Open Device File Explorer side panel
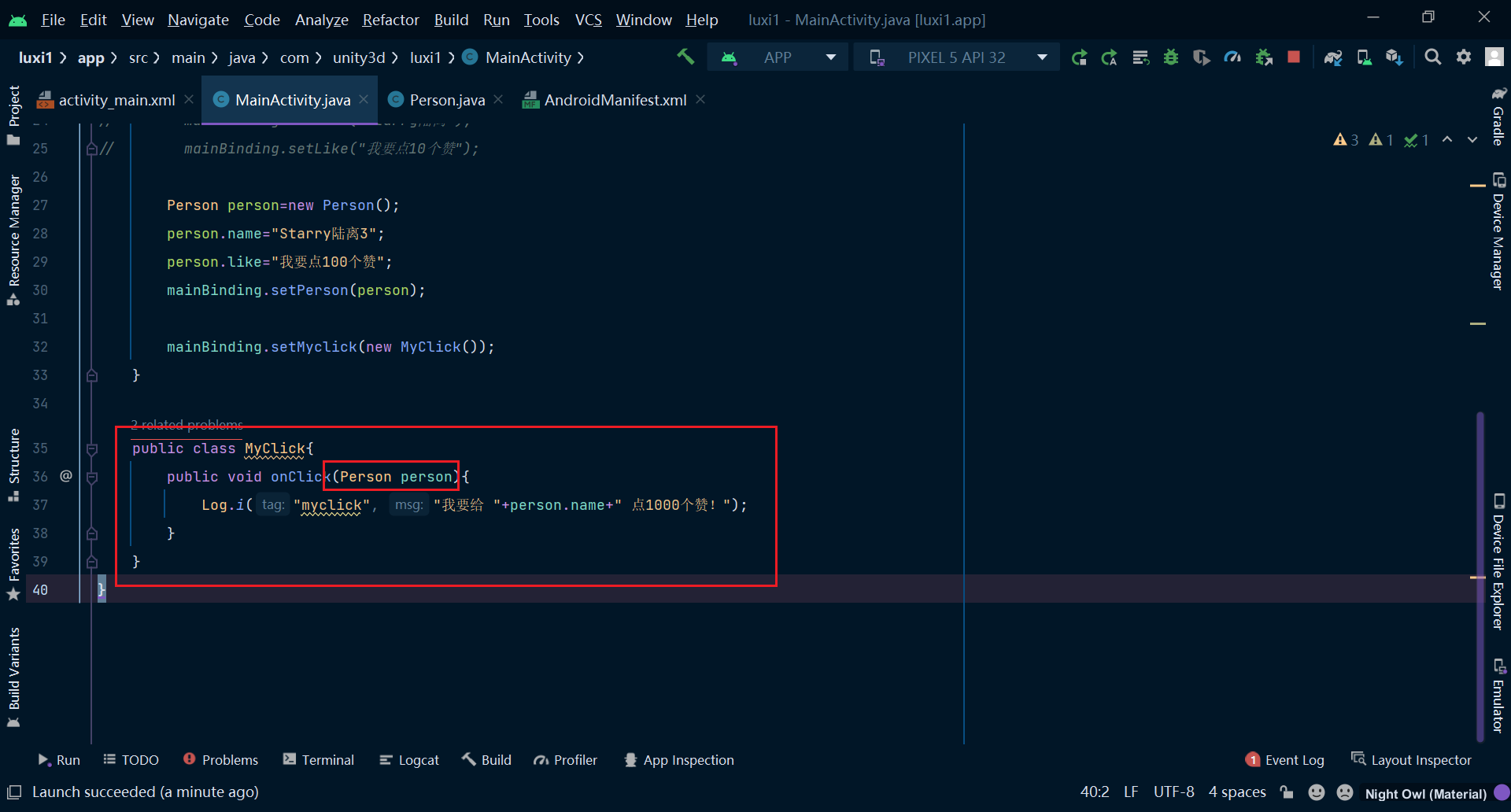Screen dimensions: 1511x812 [1498, 562]
